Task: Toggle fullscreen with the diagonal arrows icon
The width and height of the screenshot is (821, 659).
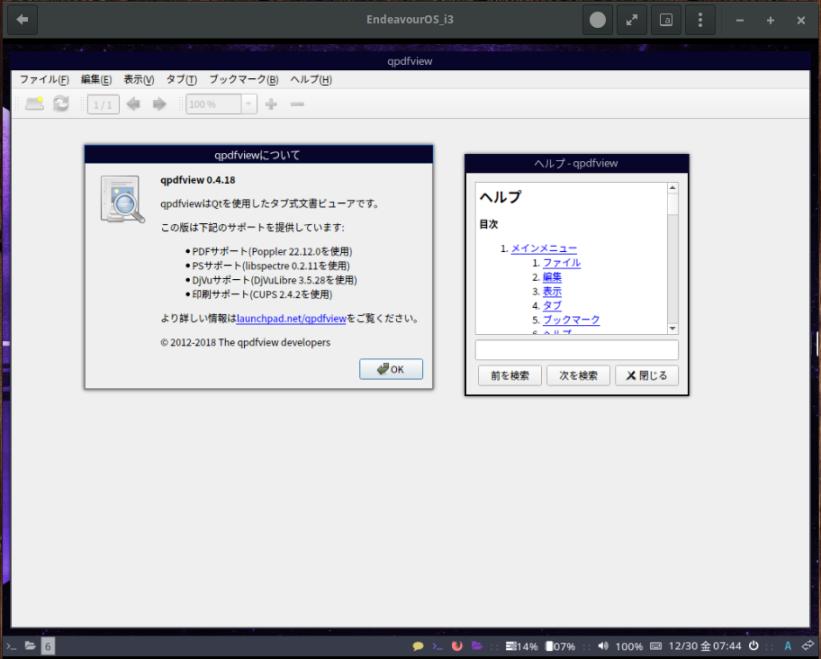Action: pos(632,20)
